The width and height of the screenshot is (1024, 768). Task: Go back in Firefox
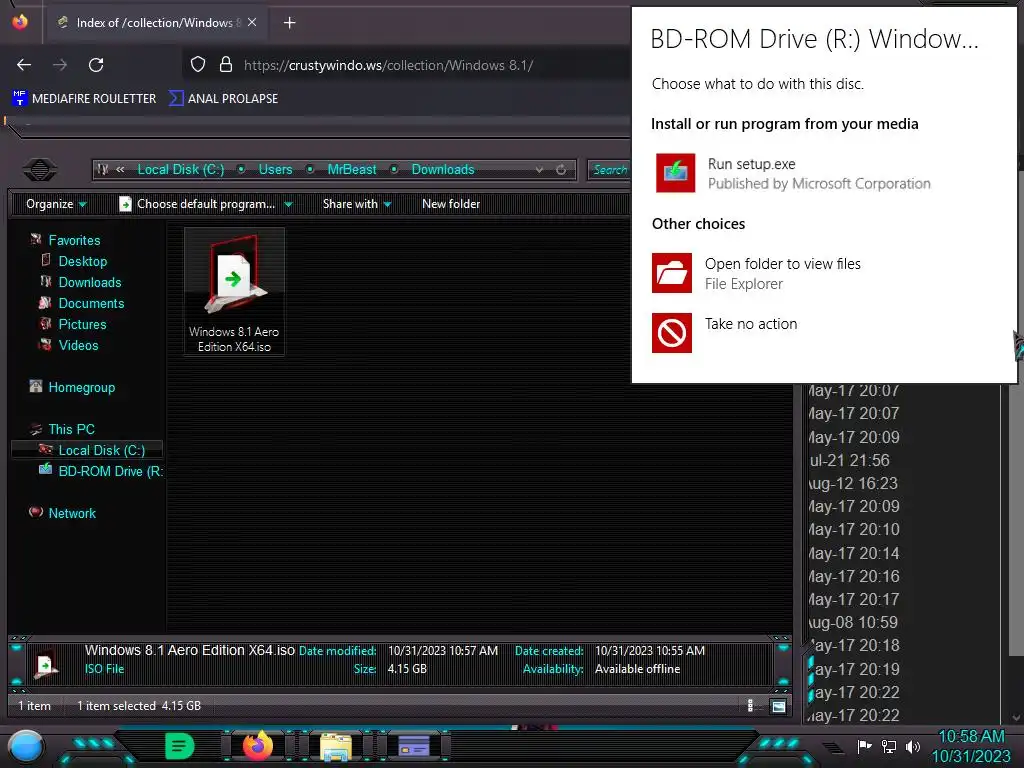(24, 65)
